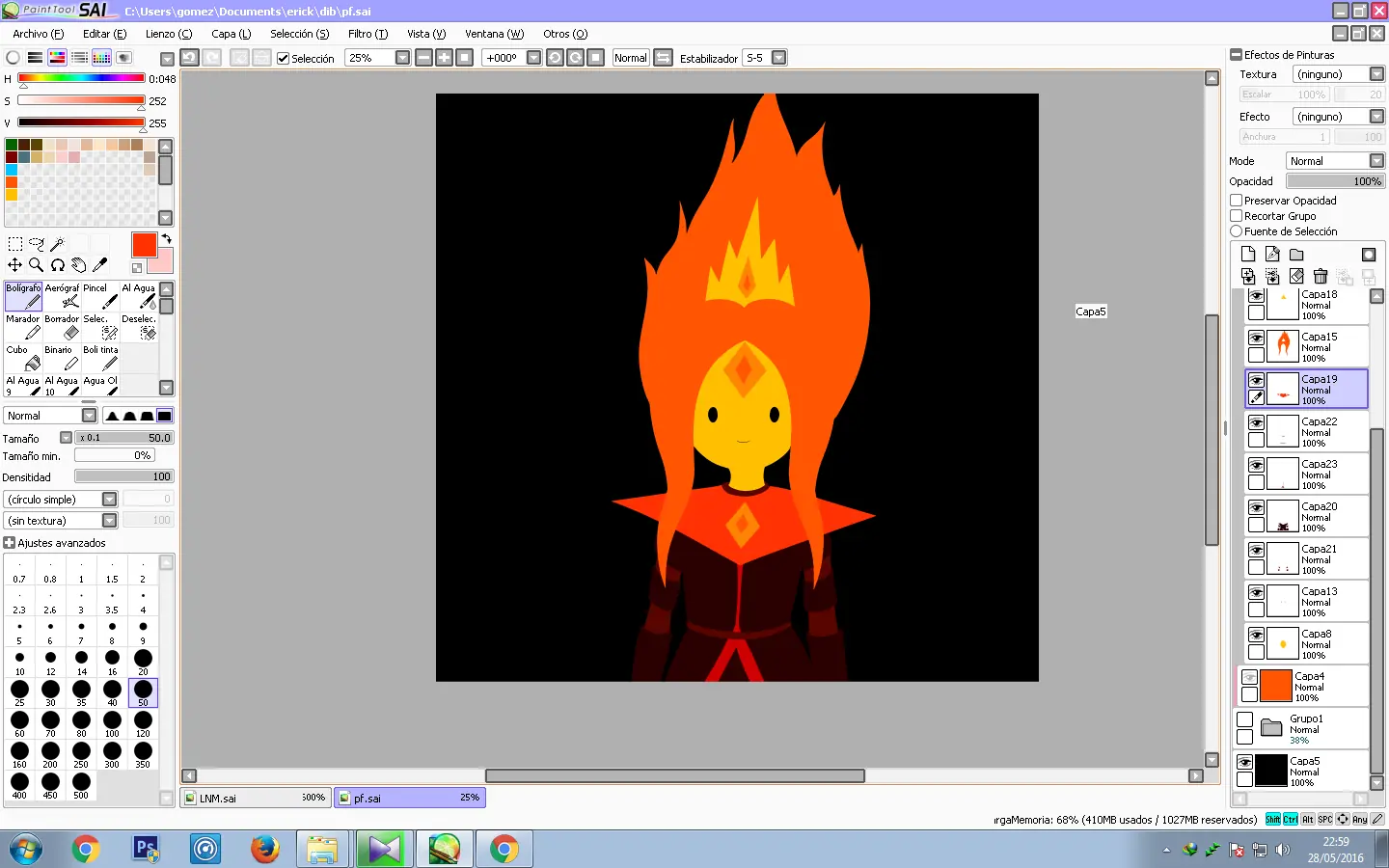Rotate the canvas counterclockwise

tap(555, 58)
